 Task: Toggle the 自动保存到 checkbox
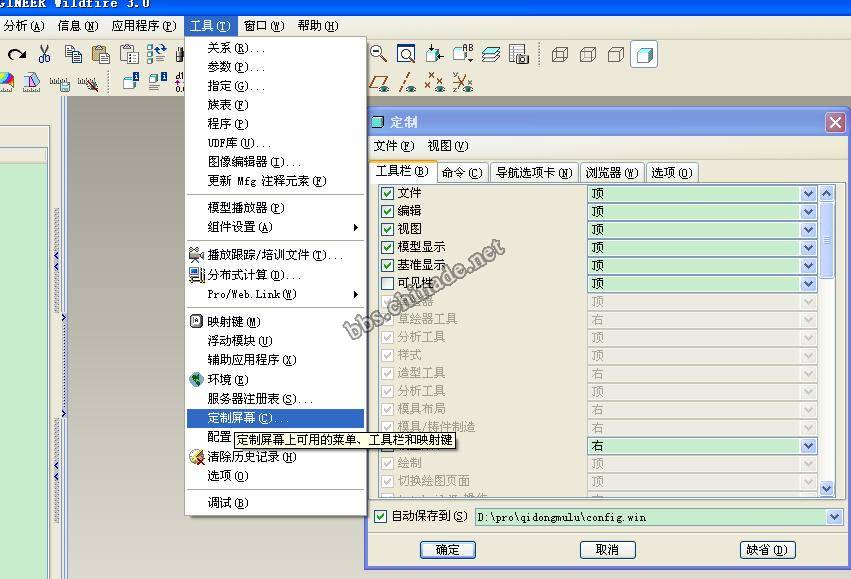[380, 517]
